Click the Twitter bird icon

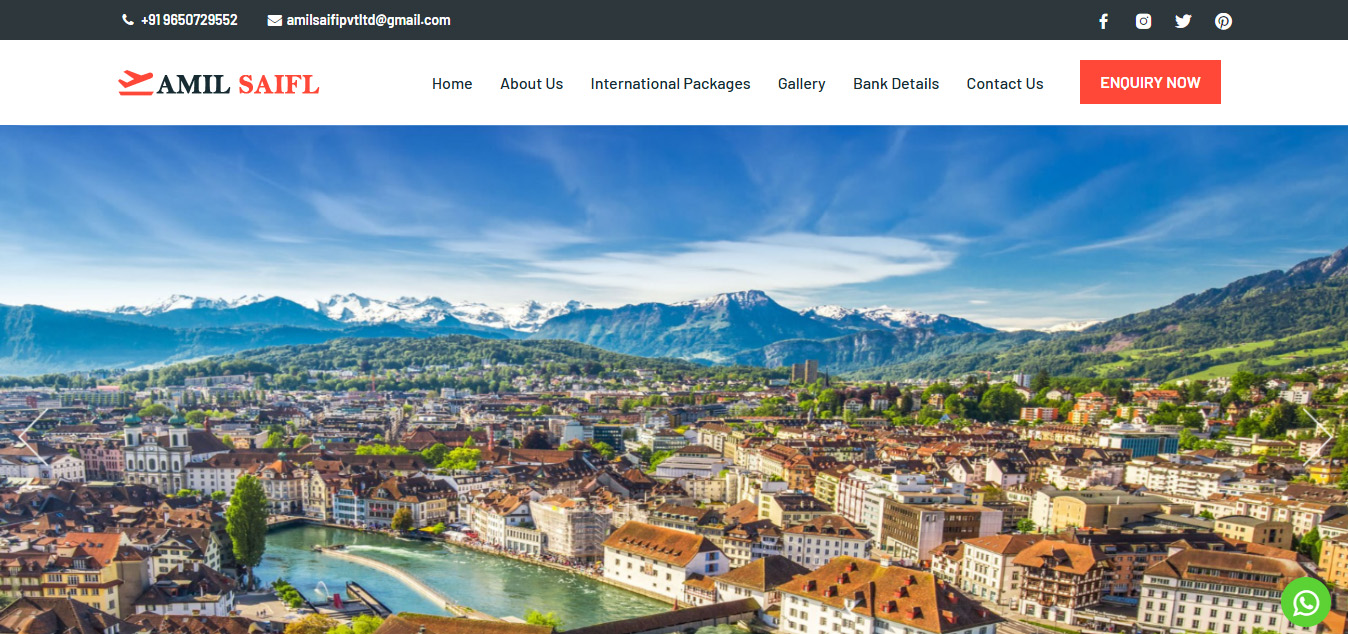pyautogui.click(x=1183, y=21)
